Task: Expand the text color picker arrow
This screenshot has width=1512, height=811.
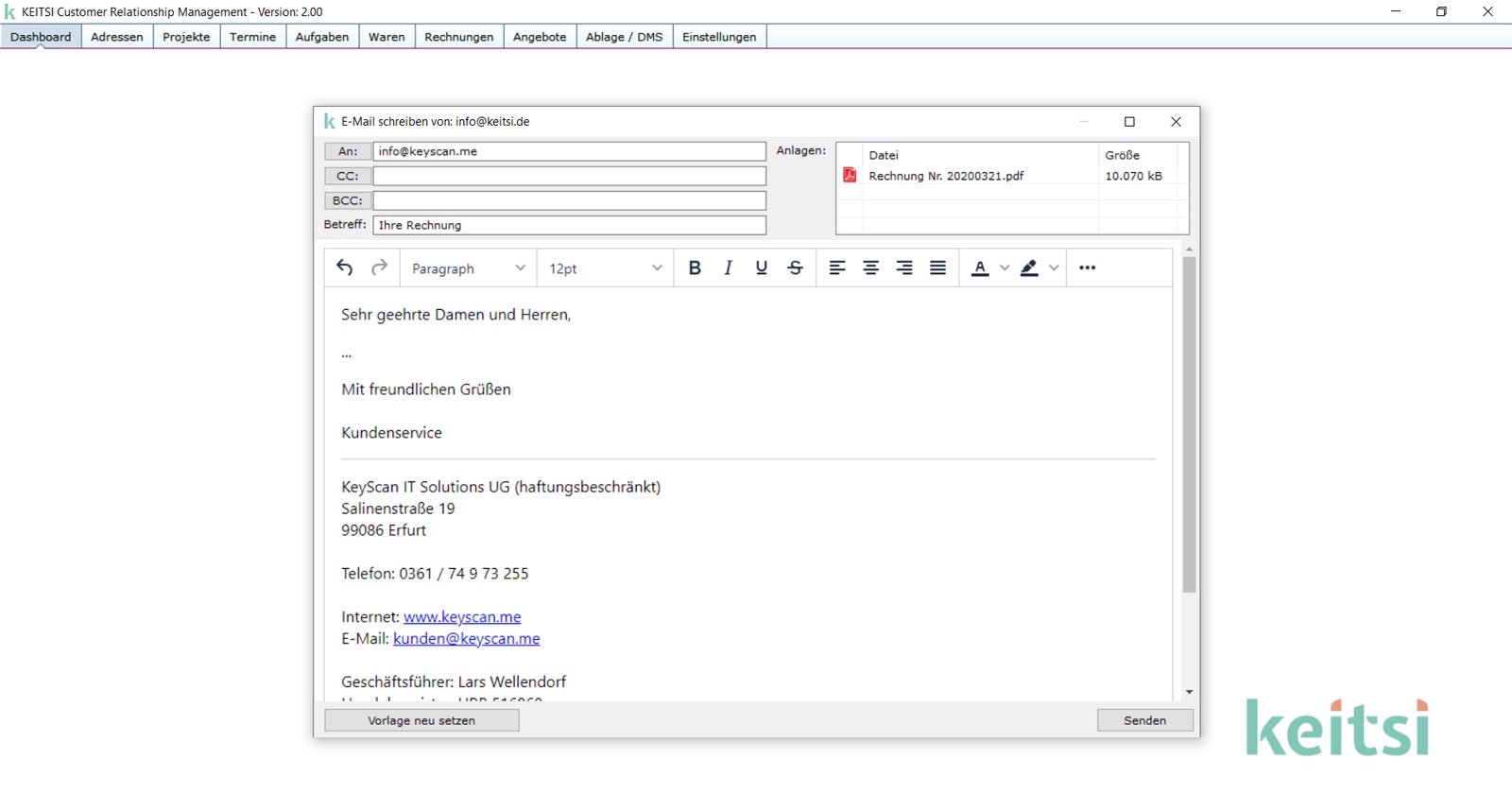Action: pos(1005,268)
